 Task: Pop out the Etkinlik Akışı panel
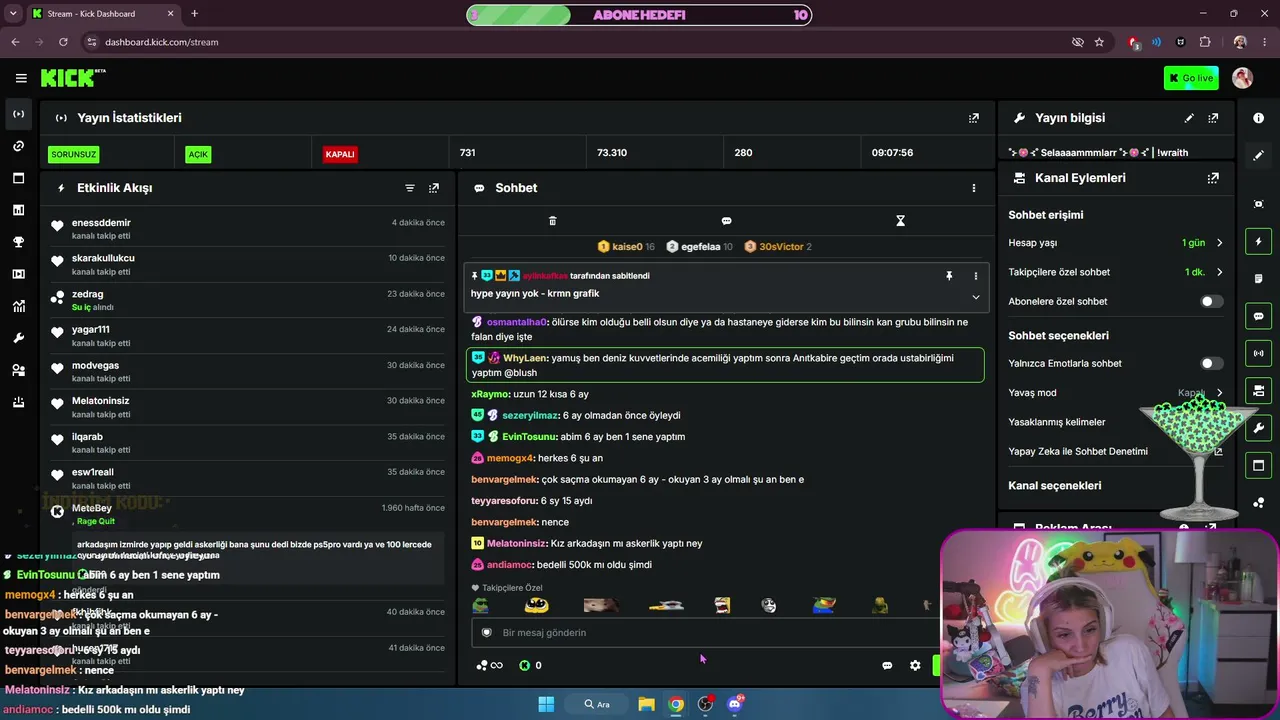coord(433,188)
